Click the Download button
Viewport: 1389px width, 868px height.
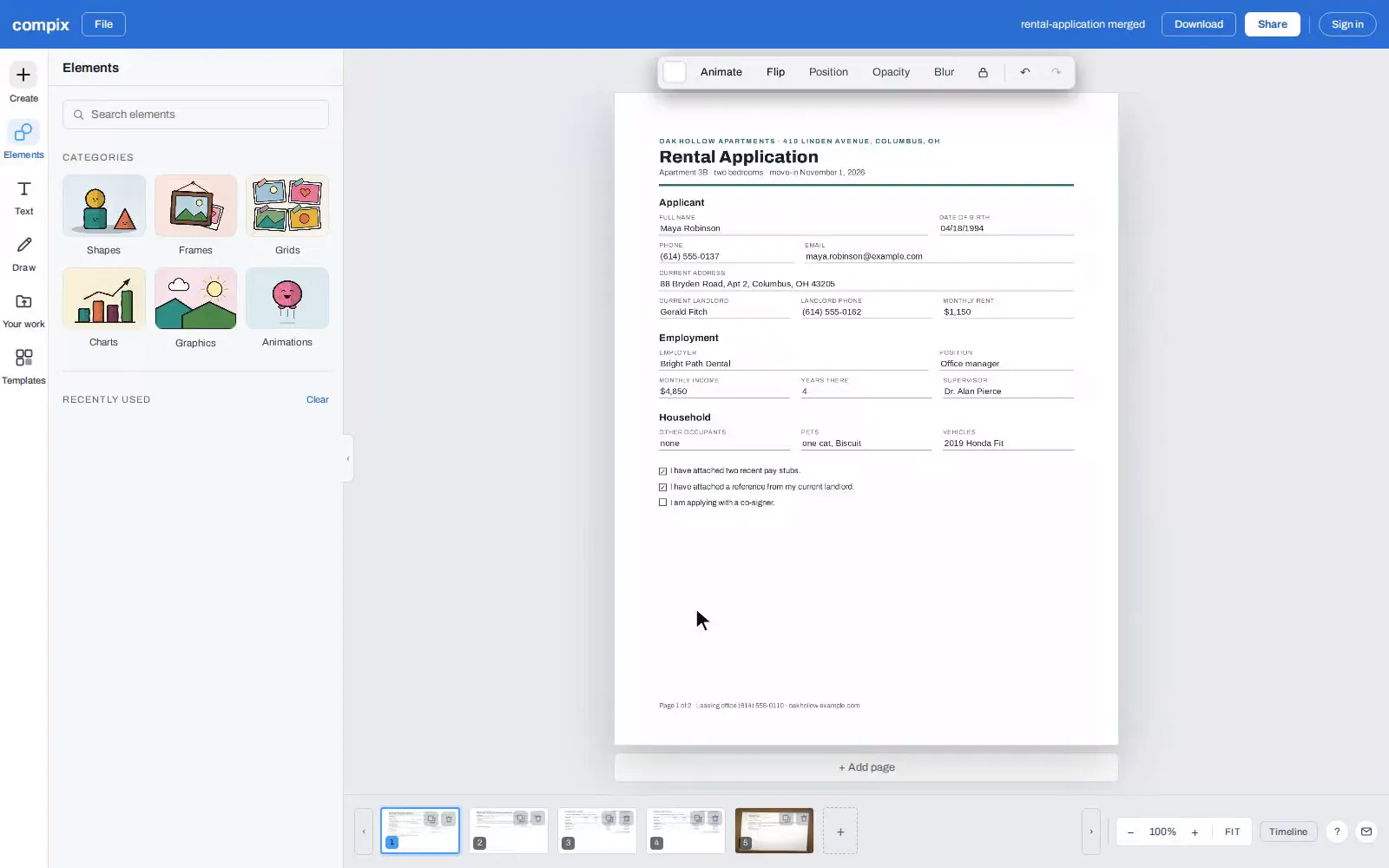point(1198,24)
